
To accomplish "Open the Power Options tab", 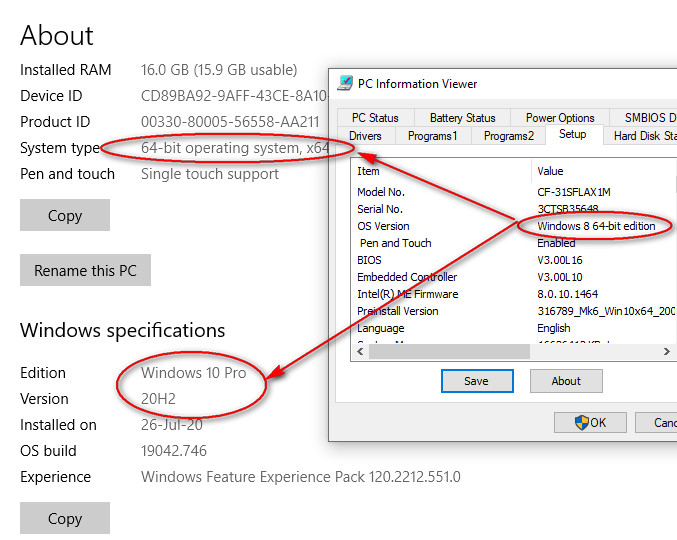I will [560, 117].
